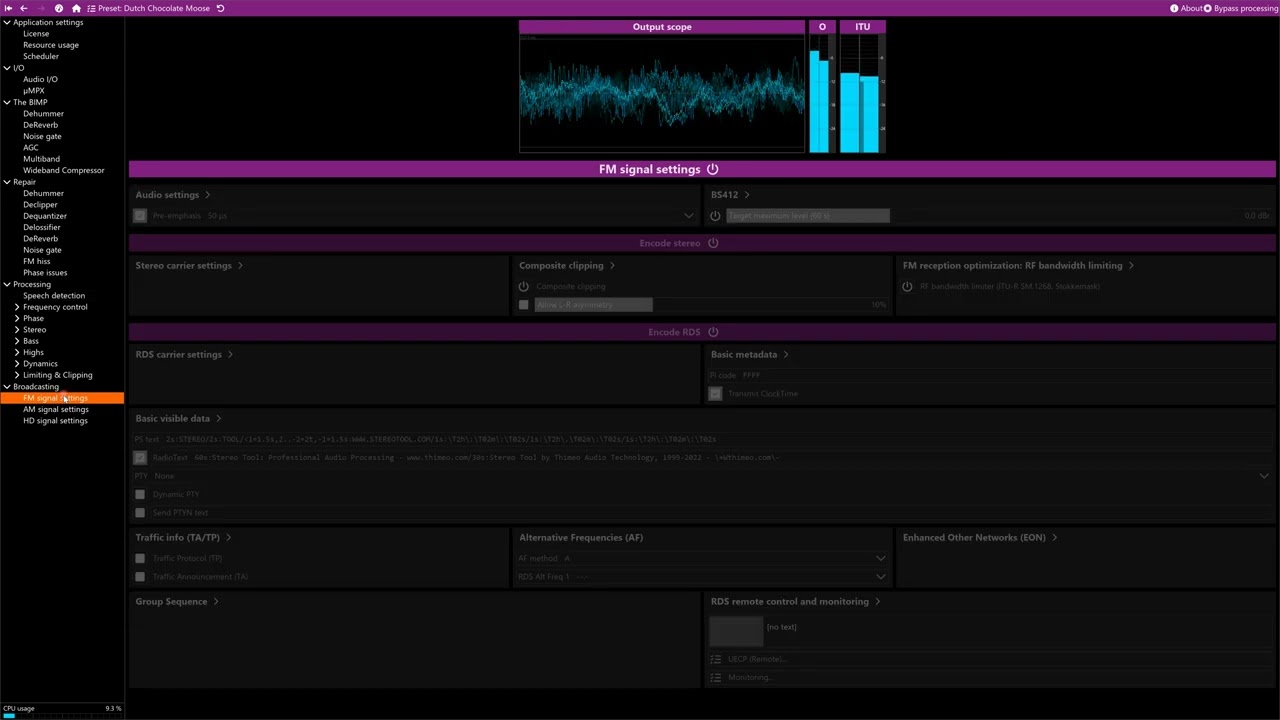This screenshot has width=1280, height=720.
Task: Toggle Dynamic PTY checkbox
Action: [x=140, y=494]
